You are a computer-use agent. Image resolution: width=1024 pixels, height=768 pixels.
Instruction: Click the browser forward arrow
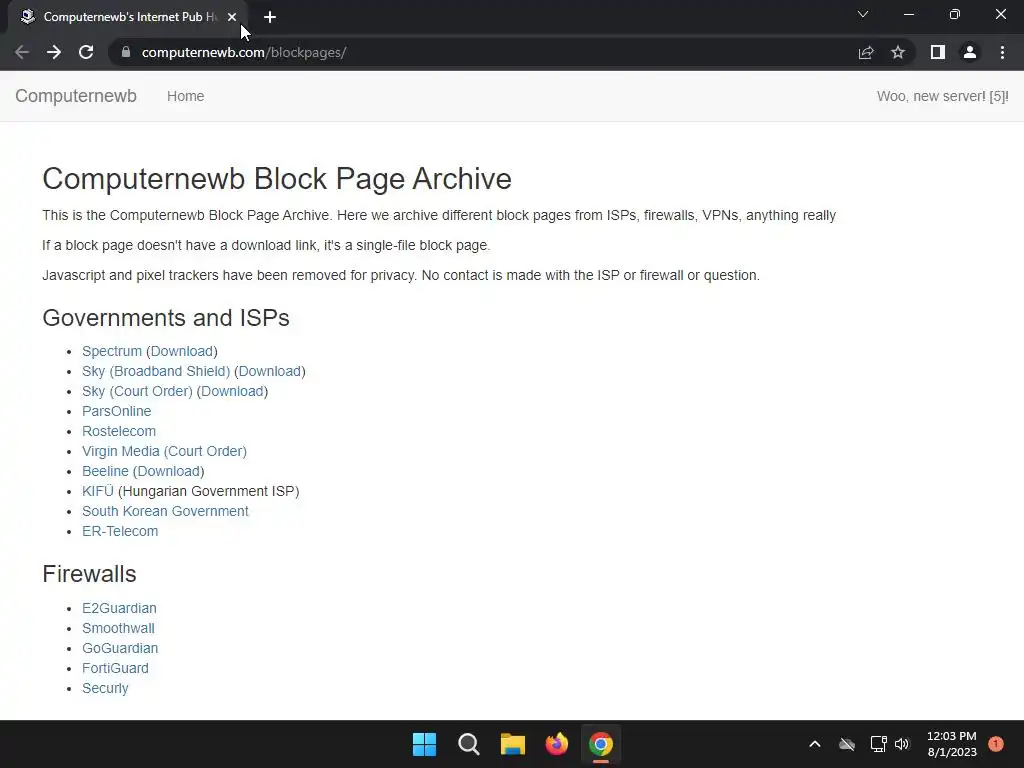tap(54, 52)
